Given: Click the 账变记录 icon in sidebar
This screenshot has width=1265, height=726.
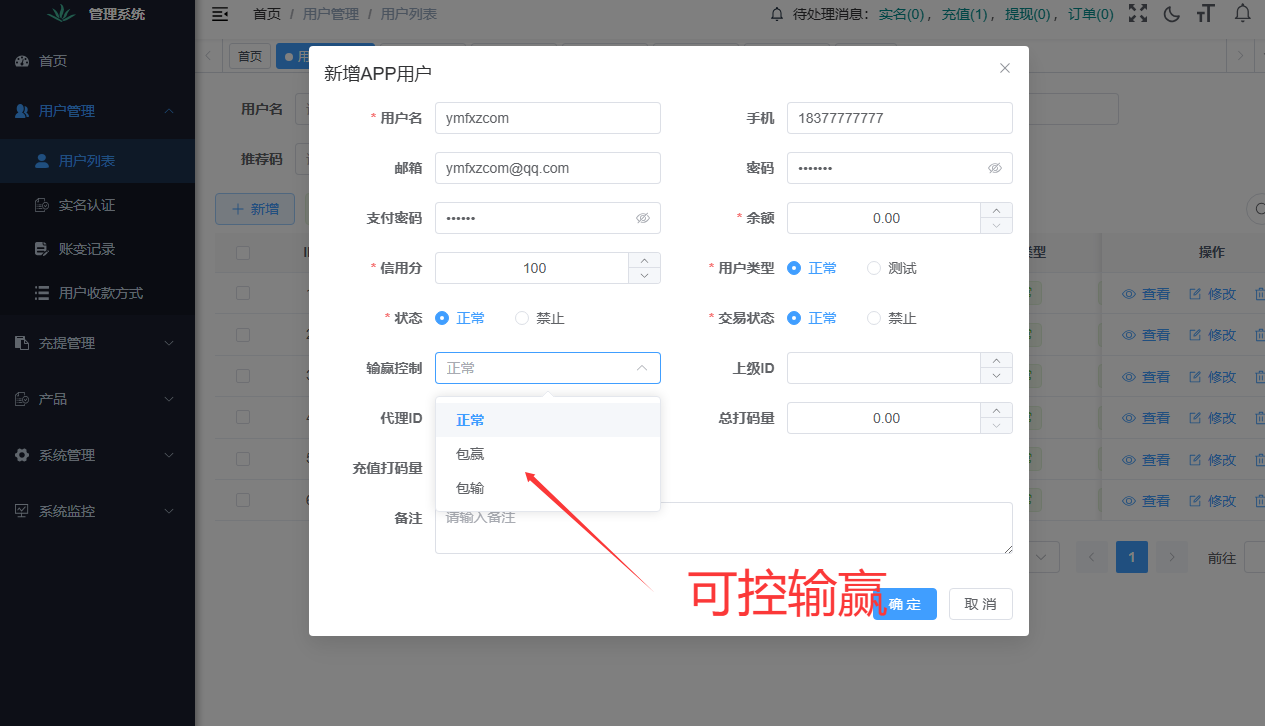Looking at the screenshot, I should point(42,249).
